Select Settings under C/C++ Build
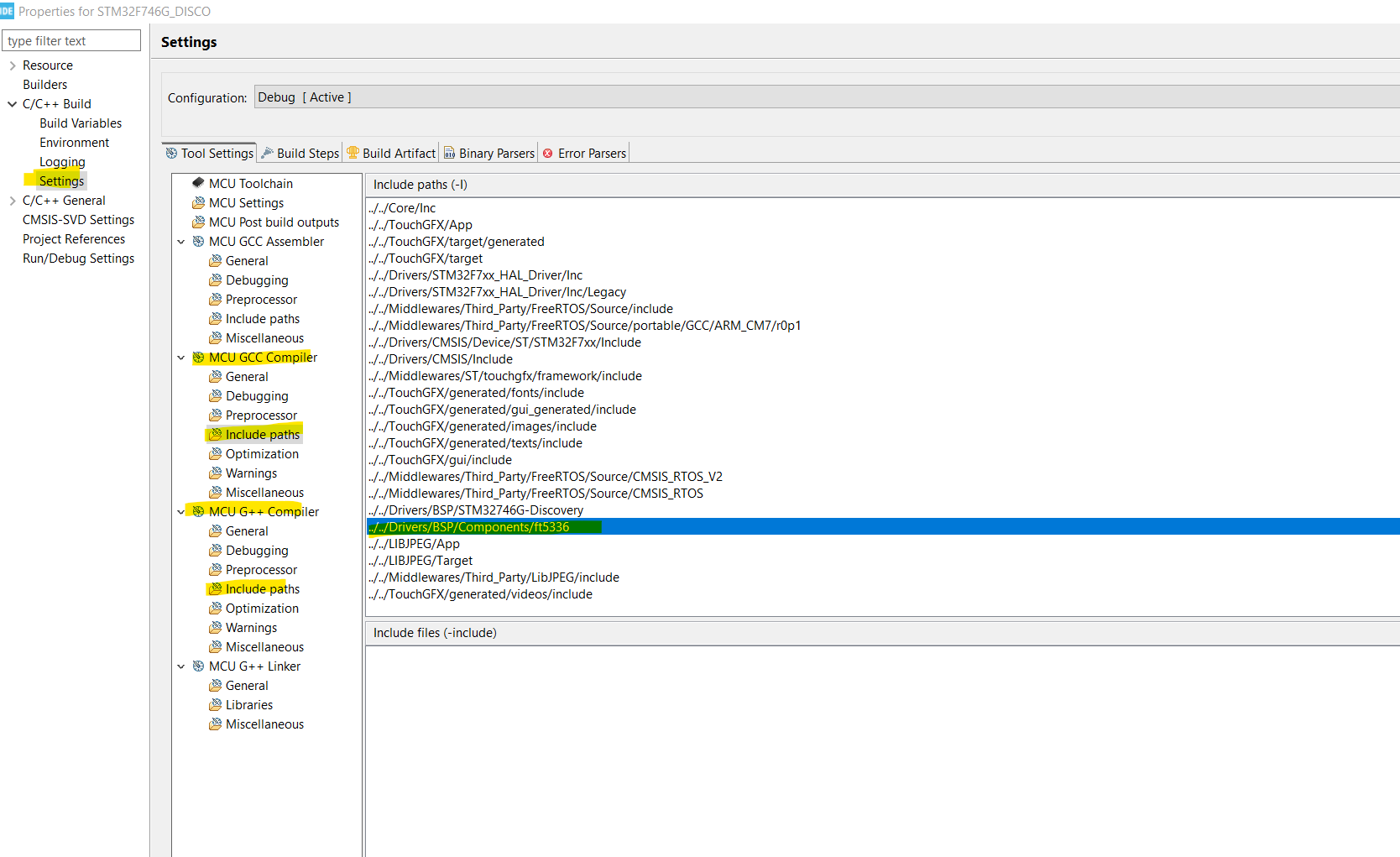The height and width of the screenshot is (857, 1400). coord(61,180)
